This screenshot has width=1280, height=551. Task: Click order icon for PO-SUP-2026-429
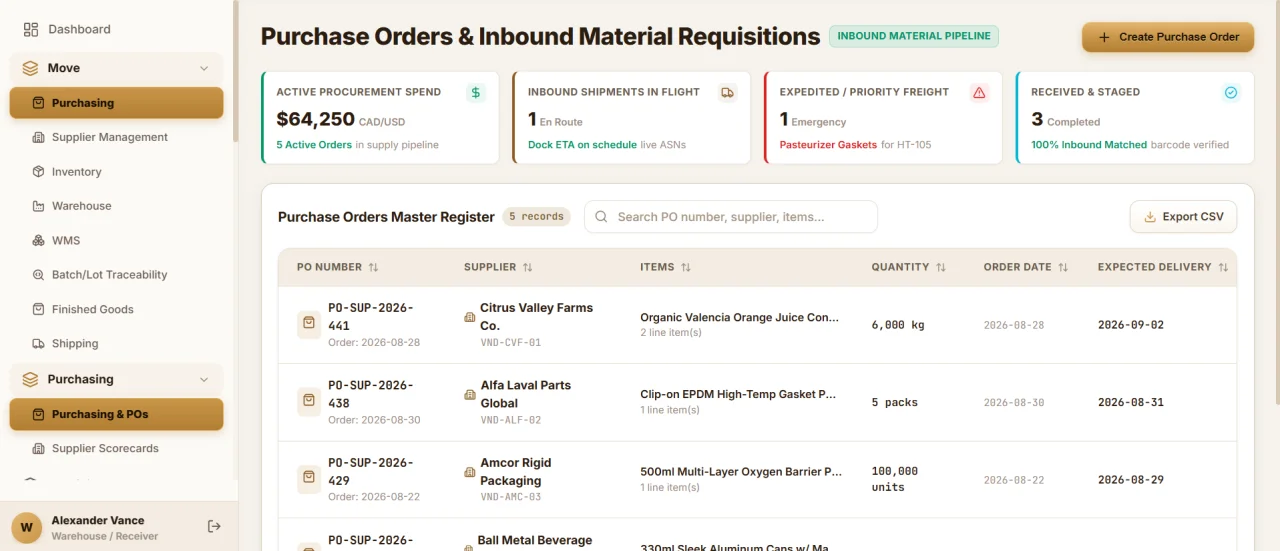(309, 480)
